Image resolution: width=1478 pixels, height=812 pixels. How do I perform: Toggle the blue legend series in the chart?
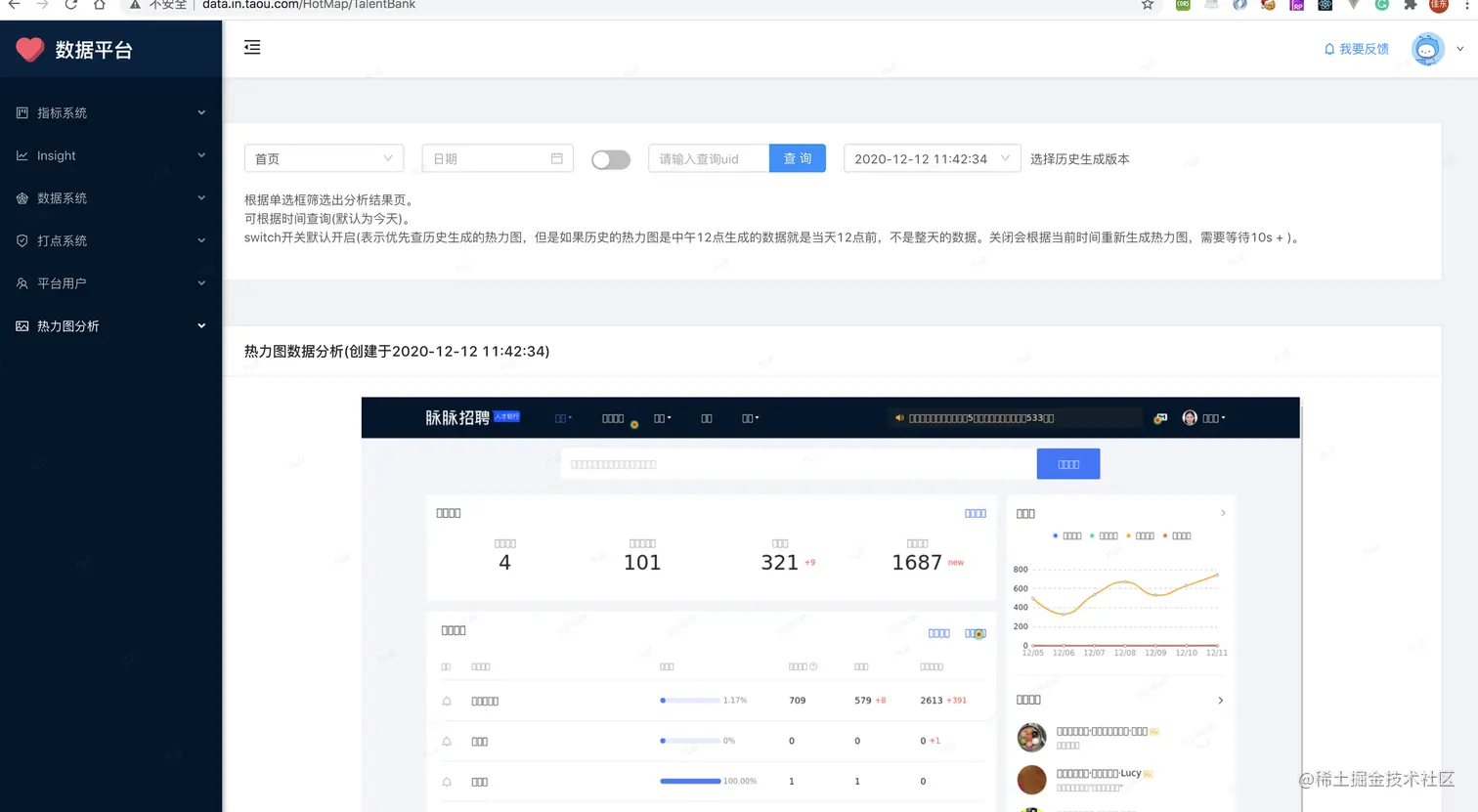[1066, 535]
